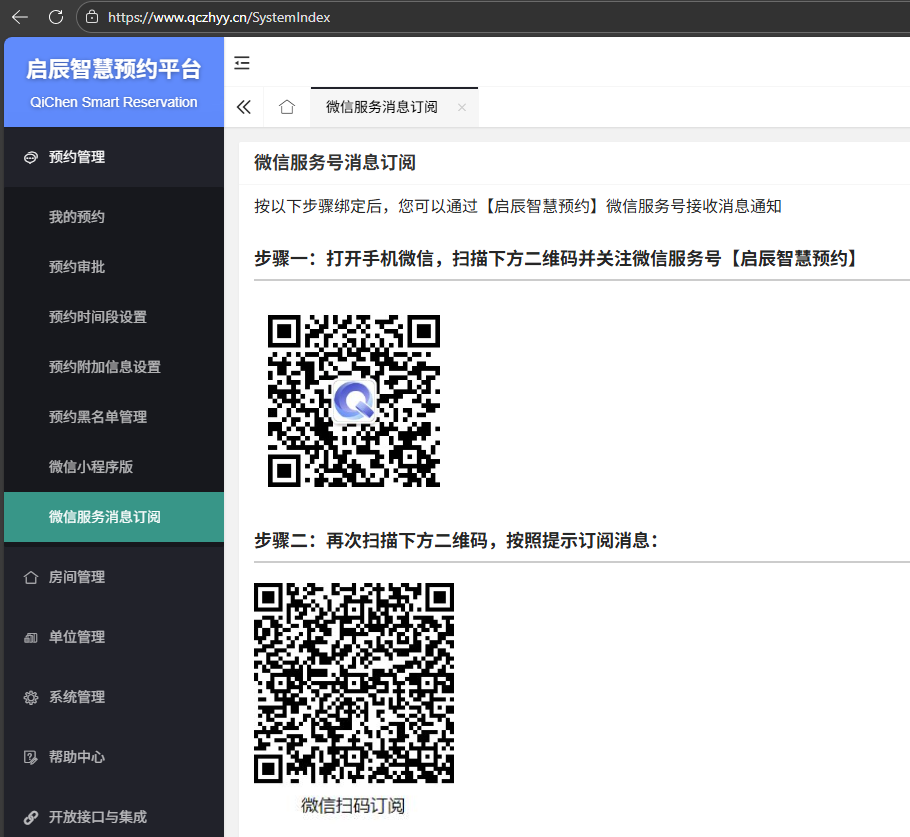Click the browser back arrow
This screenshot has width=910, height=837.
tap(20, 17)
